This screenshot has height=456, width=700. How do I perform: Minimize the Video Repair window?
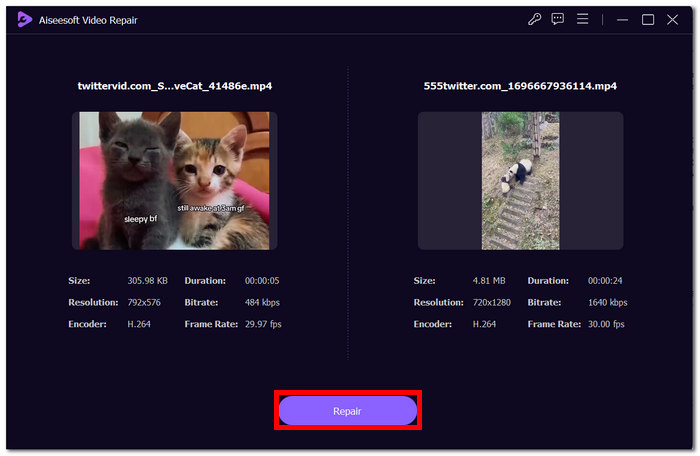[622, 20]
